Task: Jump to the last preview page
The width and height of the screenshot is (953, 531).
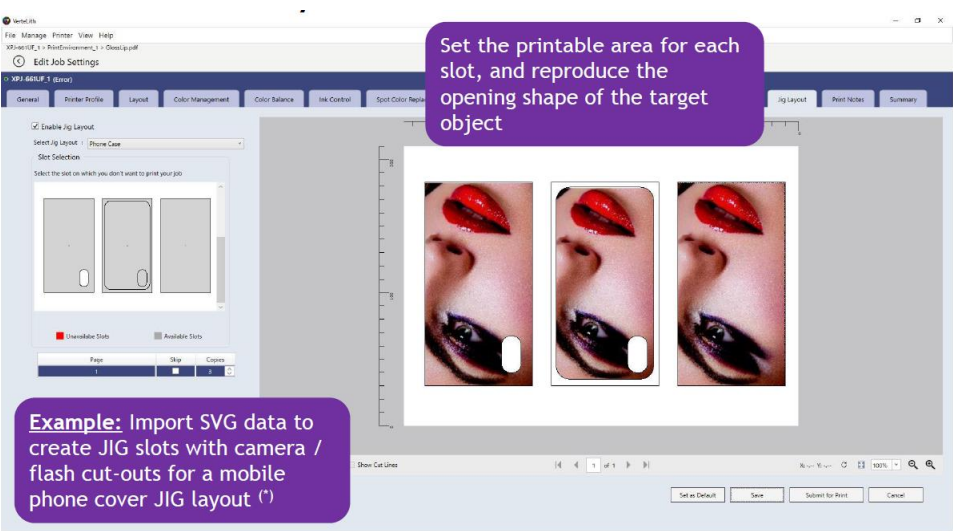Action: pos(646,465)
